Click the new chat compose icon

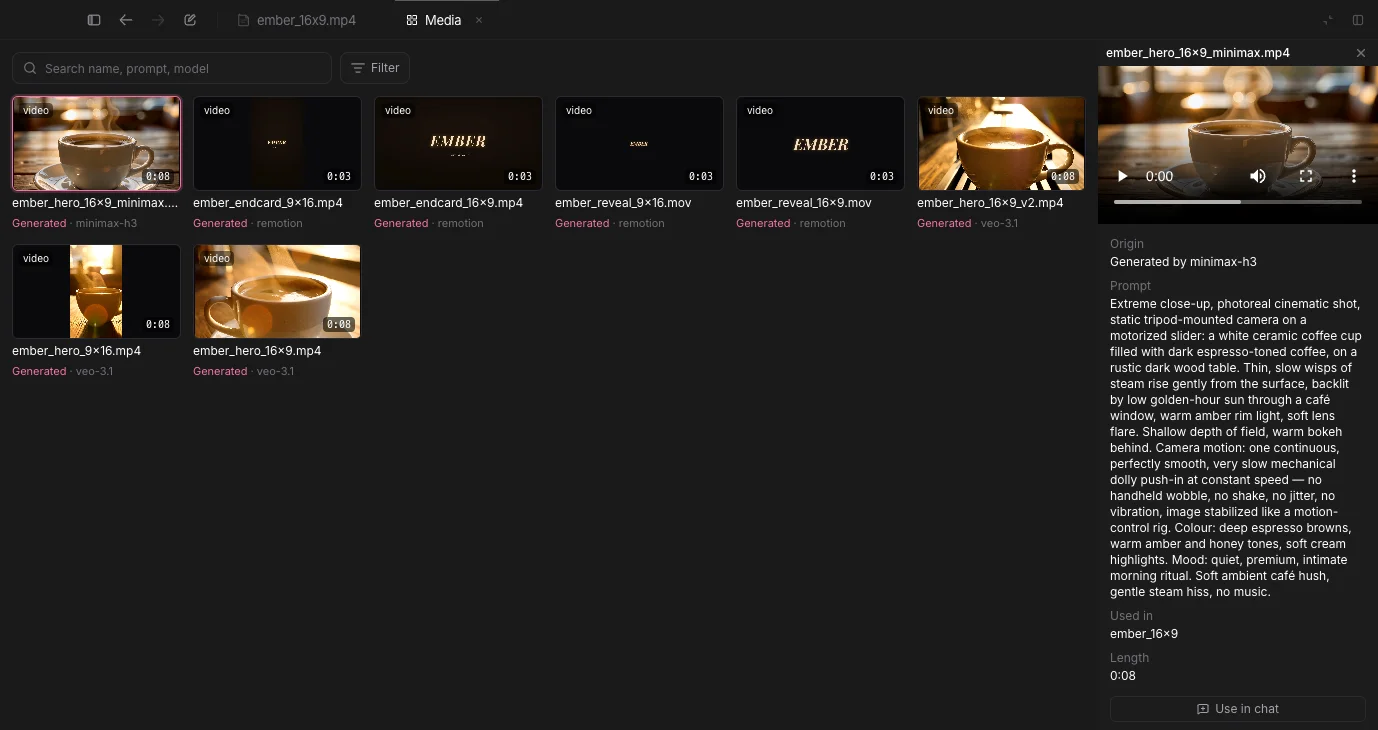190,20
